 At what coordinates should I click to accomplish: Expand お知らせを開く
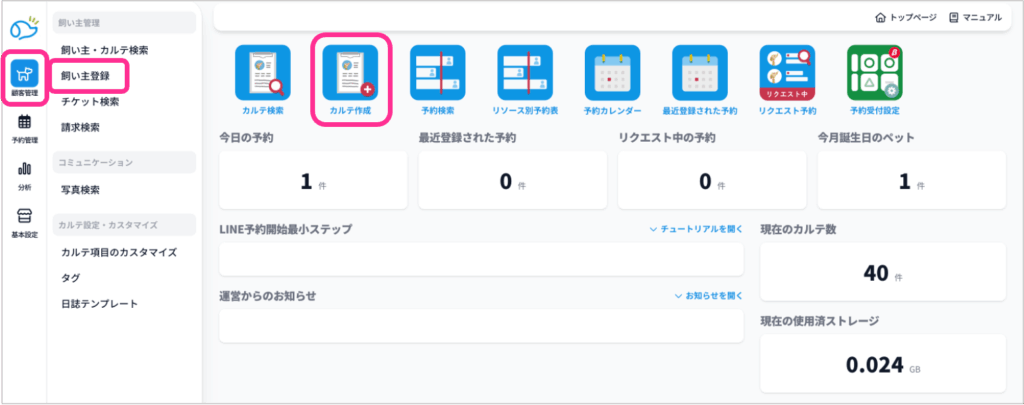pyautogui.click(x=708, y=296)
